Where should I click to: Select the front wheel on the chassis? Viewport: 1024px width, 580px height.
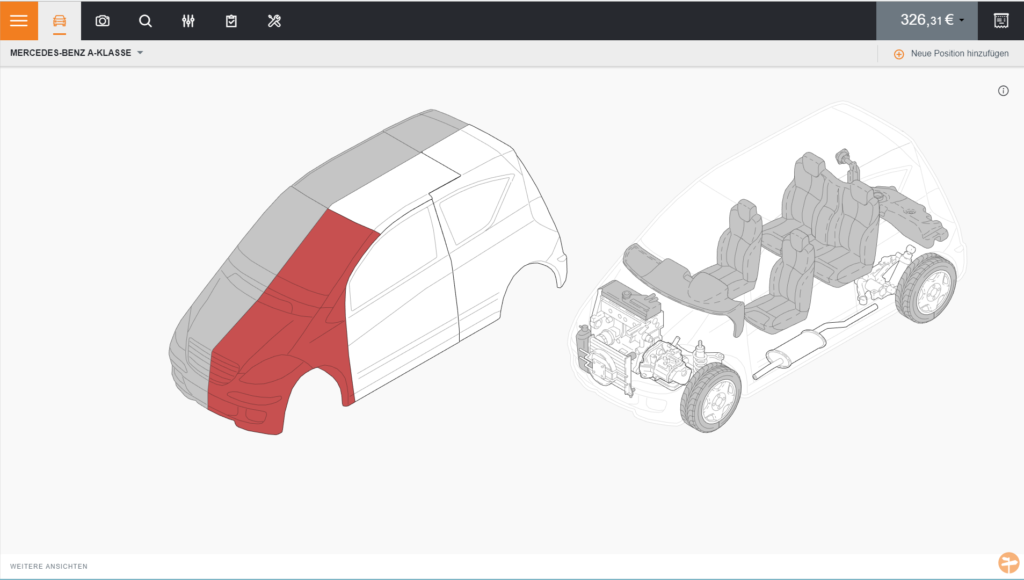pyautogui.click(x=711, y=397)
